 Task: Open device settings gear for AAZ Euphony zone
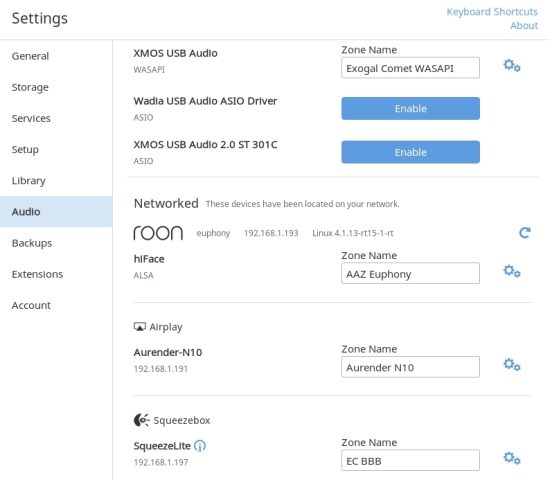[512, 271]
